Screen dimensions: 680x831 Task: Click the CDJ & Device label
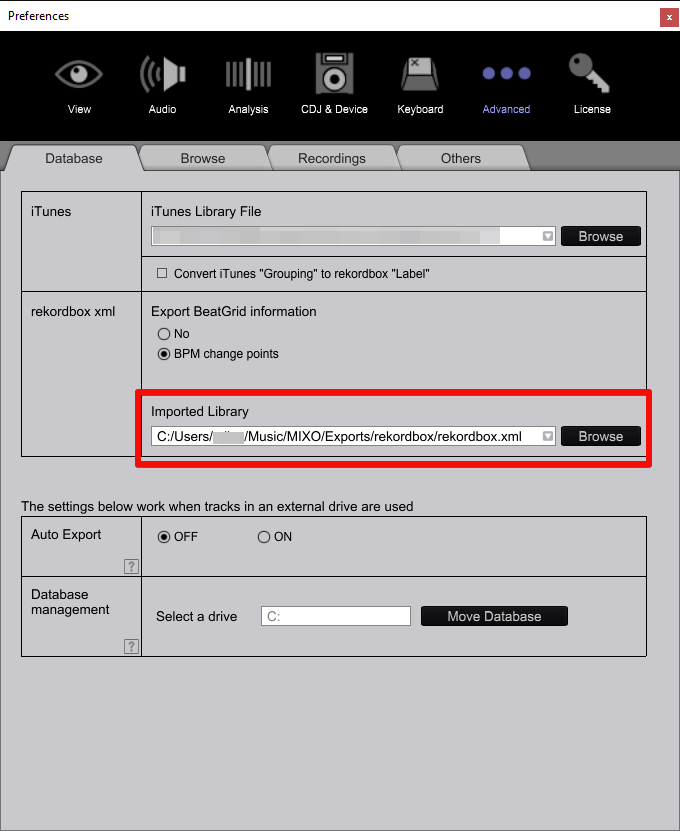tap(334, 109)
